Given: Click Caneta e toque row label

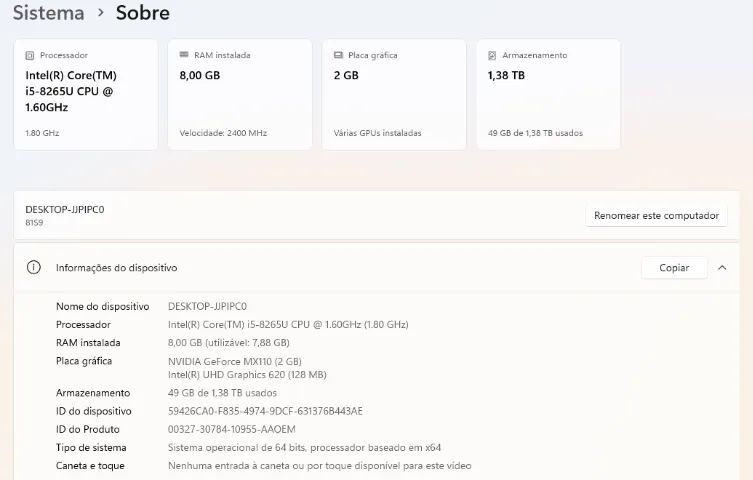Looking at the screenshot, I should pos(90,466).
